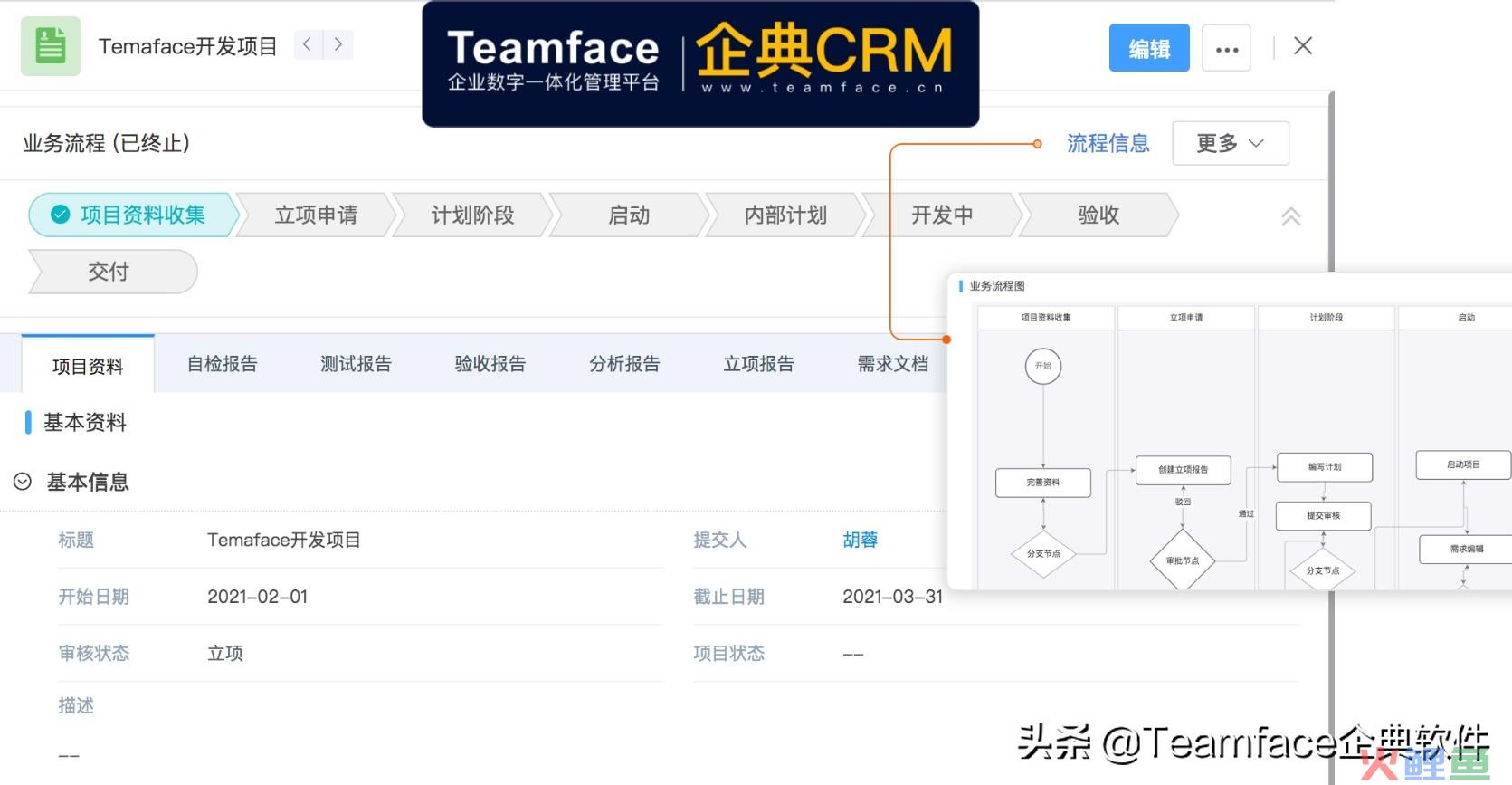Select the 立项申请 stage
The height and width of the screenshot is (785, 1512).
316,215
